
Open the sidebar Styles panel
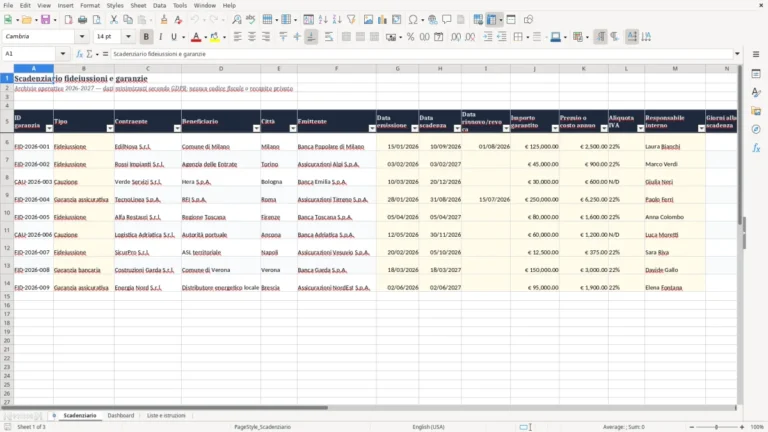756,93
